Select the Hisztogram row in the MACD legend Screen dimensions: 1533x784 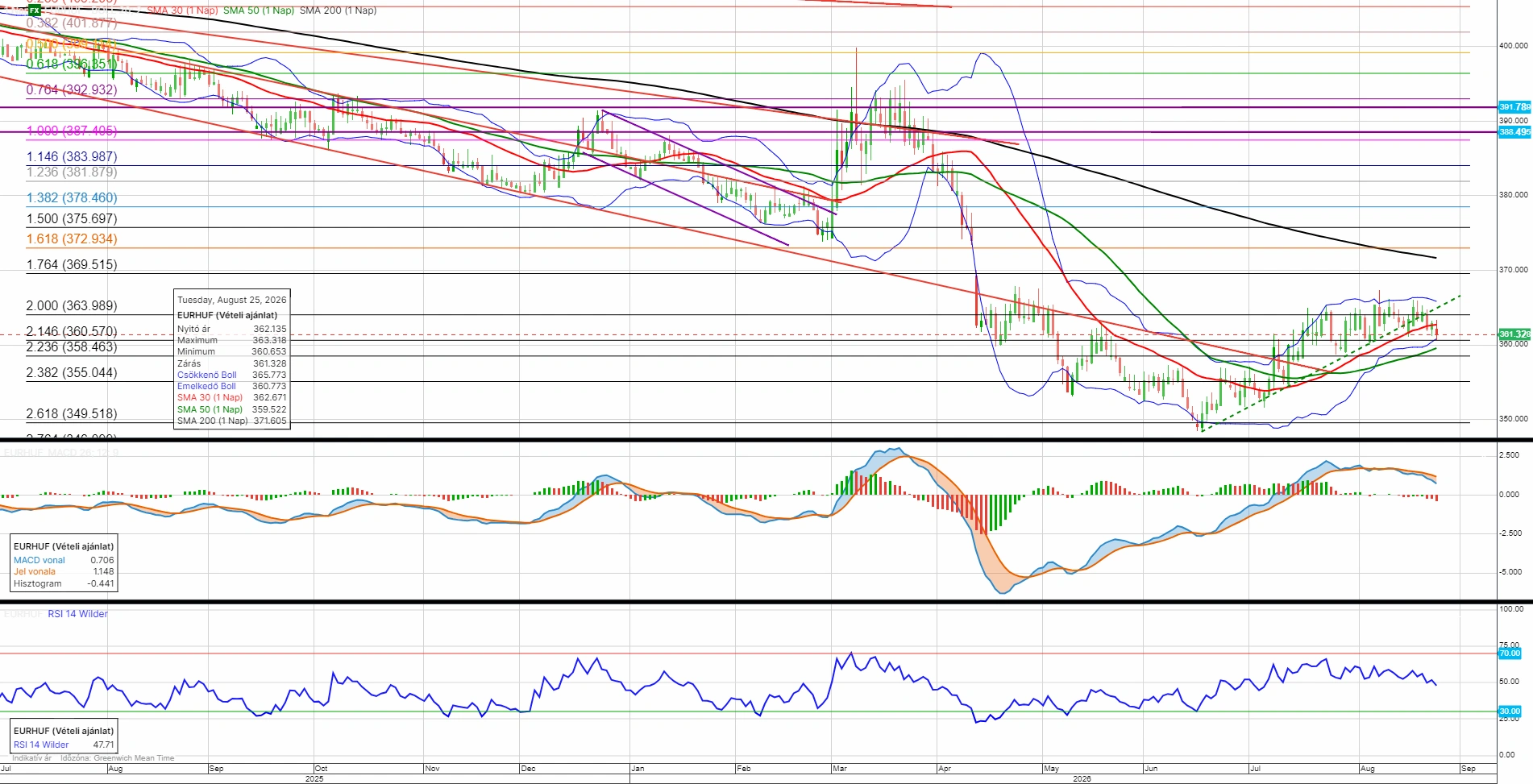64,583
